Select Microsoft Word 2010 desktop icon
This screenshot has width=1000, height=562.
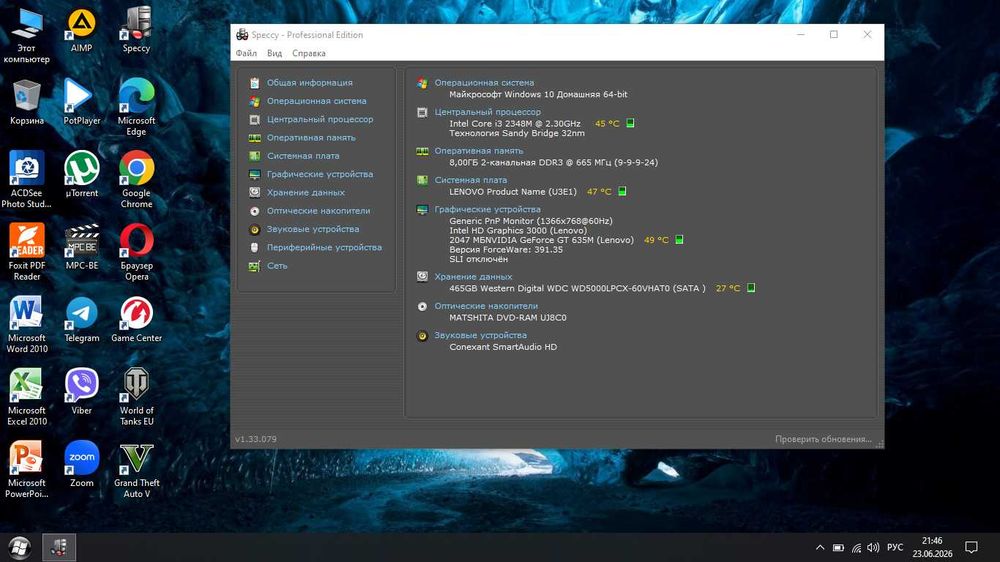[x=26, y=325]
